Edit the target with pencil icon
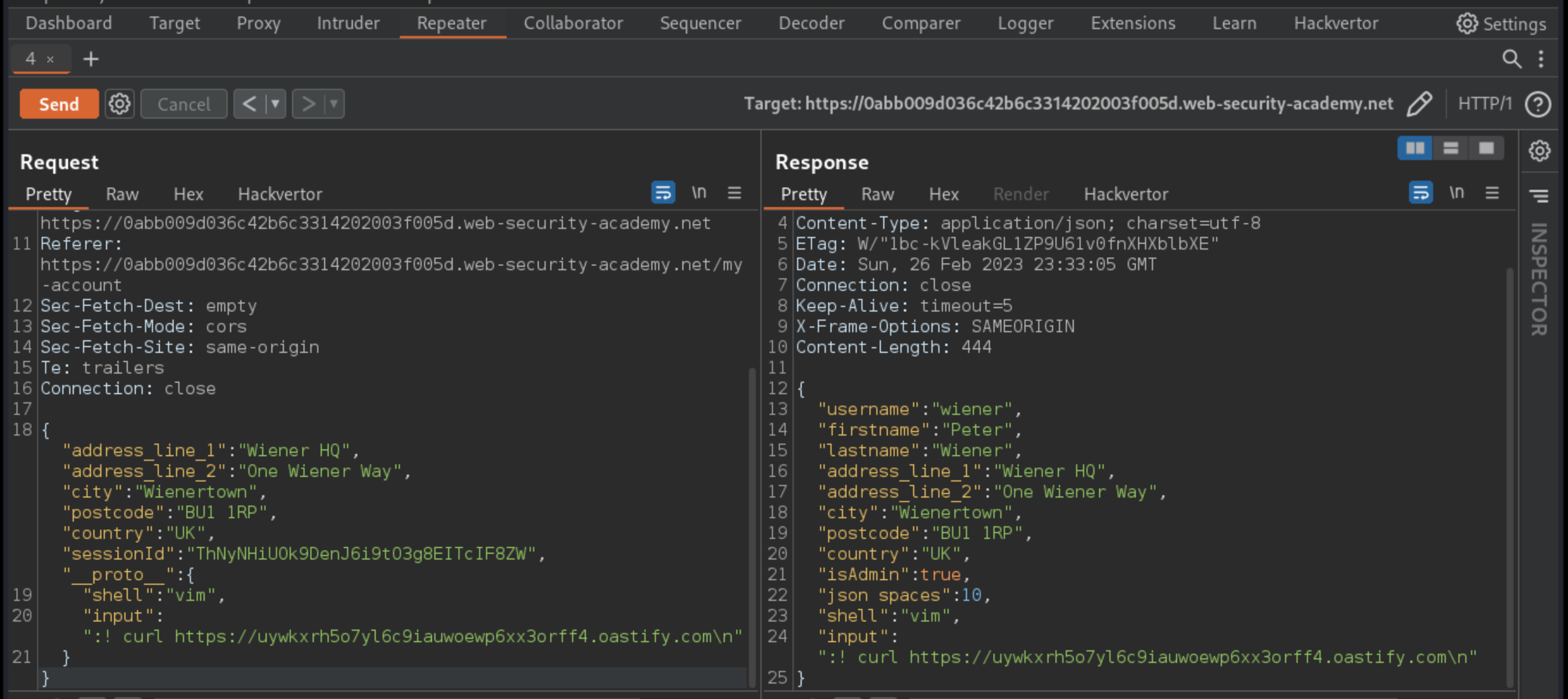 point(1419,104)
